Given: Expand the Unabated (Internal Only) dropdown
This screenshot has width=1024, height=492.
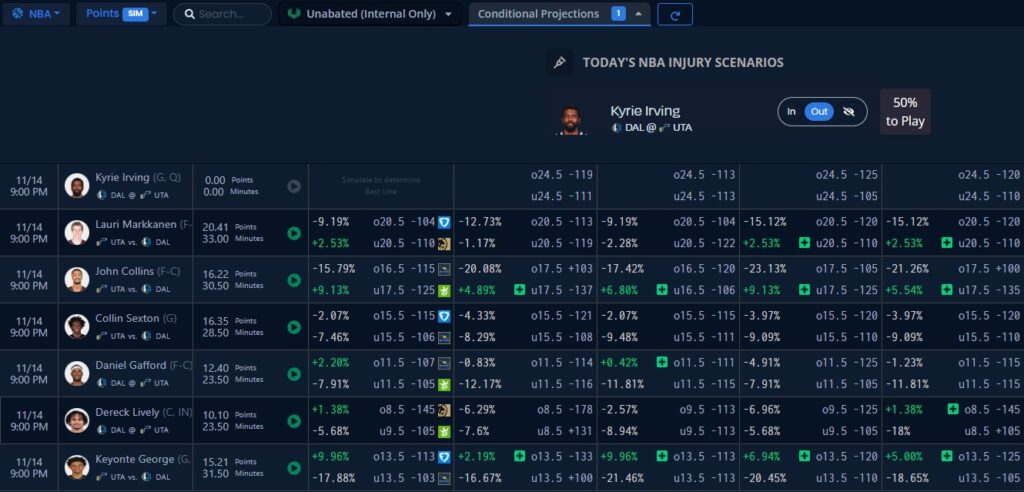Looking at the screenshot, I should click(370, 14).
